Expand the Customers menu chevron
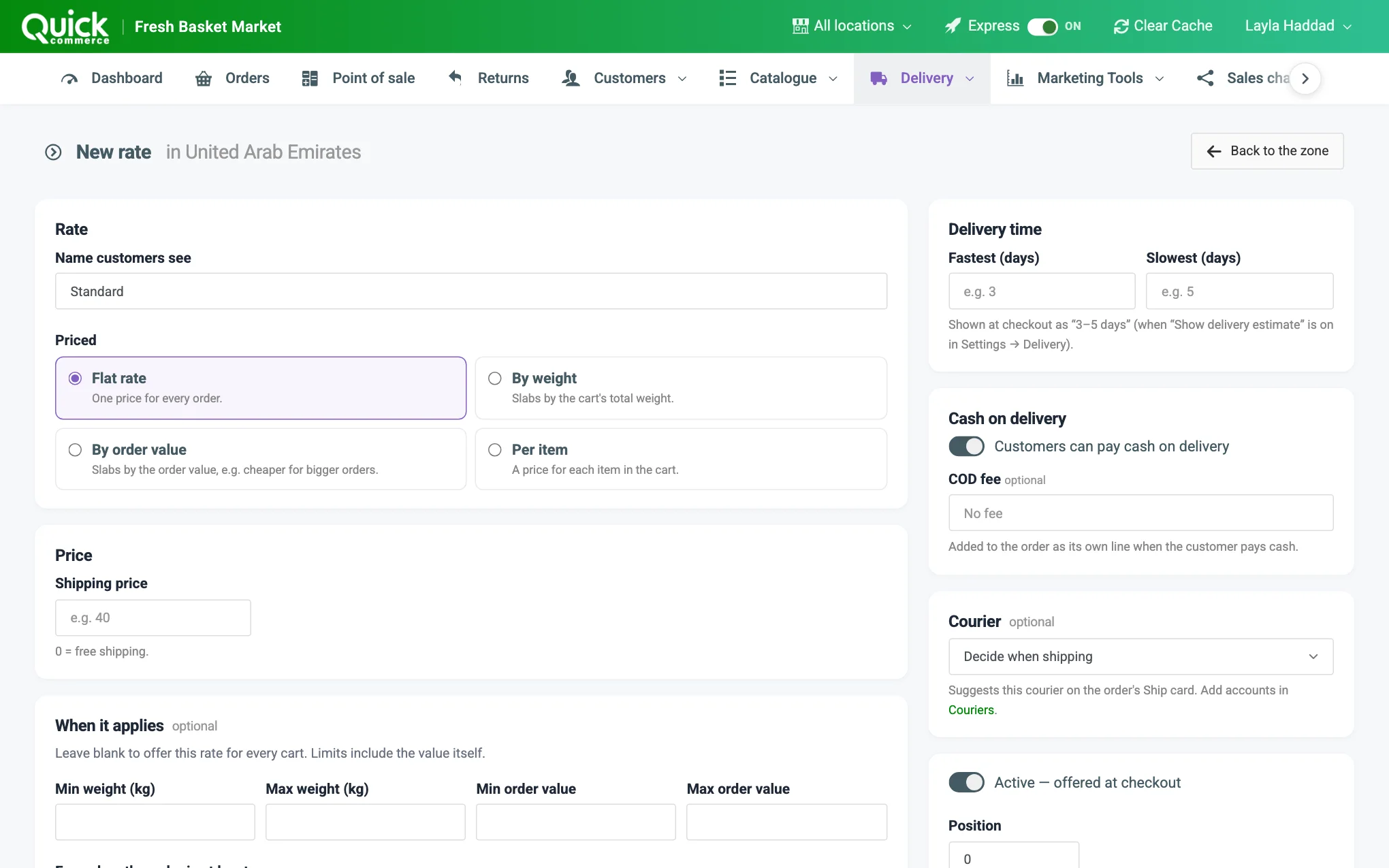The image size is (1389, 868). tap(682, 79)
